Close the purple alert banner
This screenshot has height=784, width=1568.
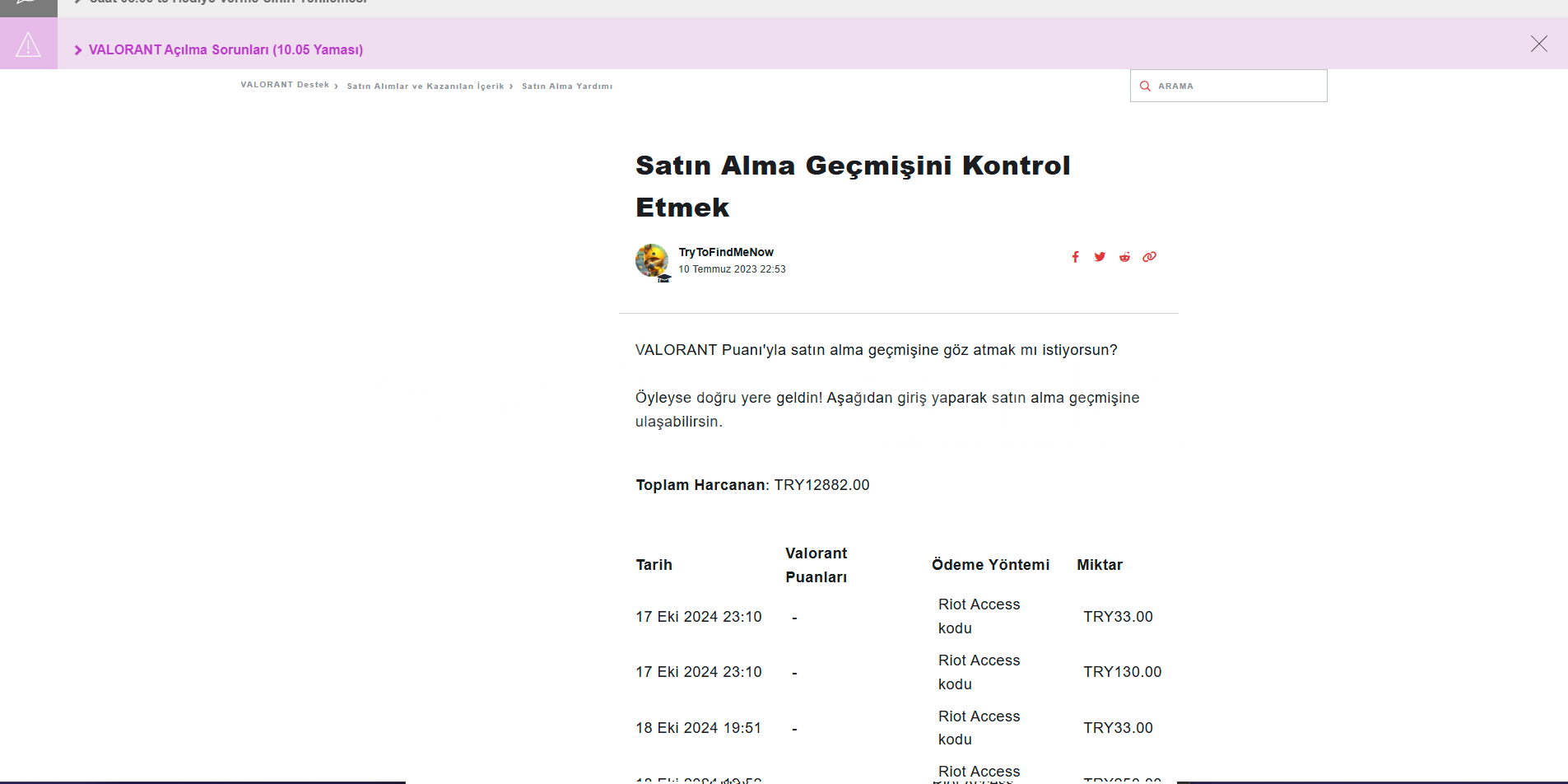(x=1538, y=44)
